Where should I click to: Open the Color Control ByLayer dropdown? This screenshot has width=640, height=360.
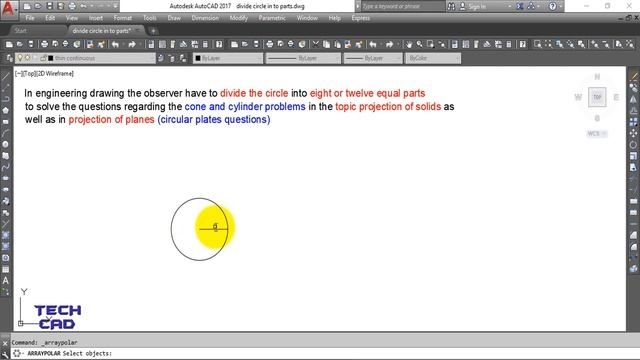(228, 58)
